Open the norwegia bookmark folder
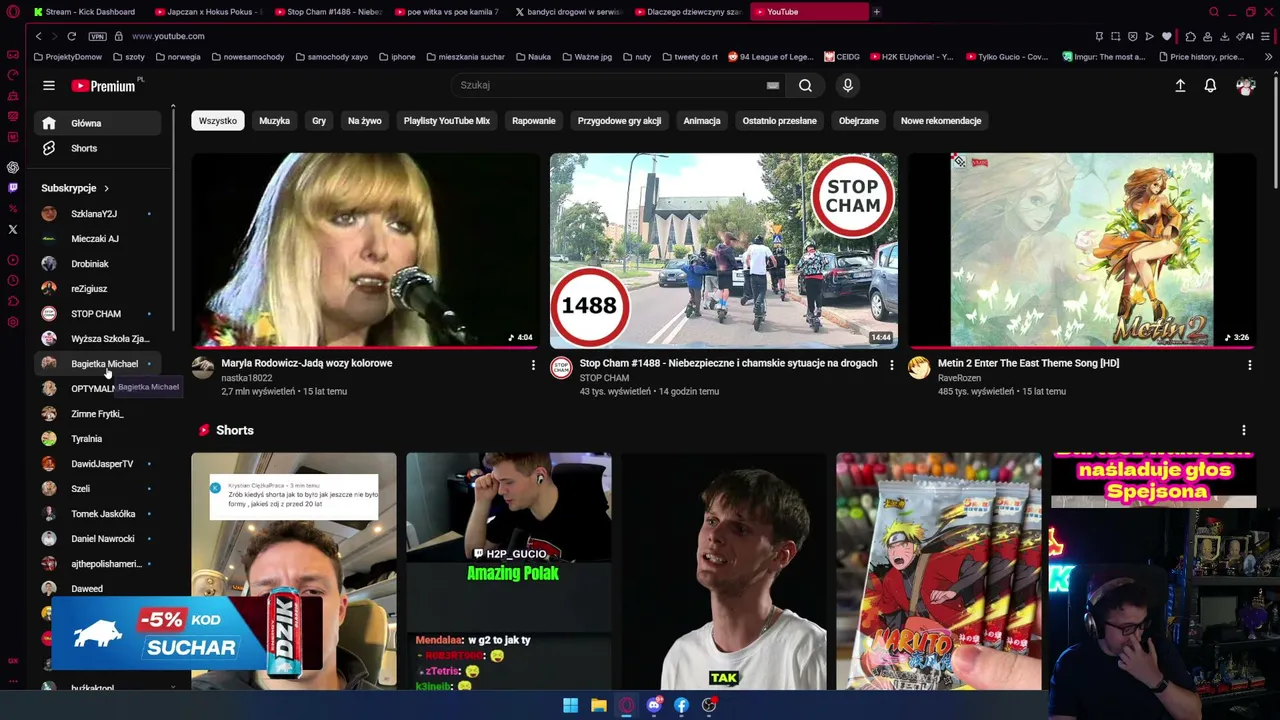The width and height of the screenshot is (1280, 720). point(178,57)
